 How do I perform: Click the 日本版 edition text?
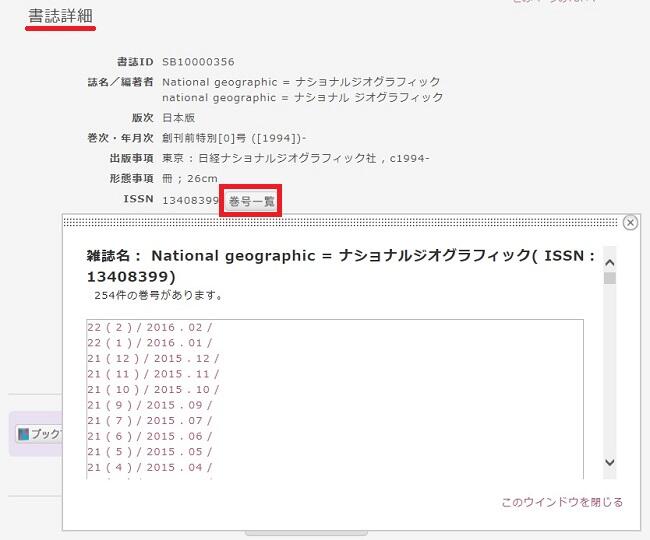(178, 118)
